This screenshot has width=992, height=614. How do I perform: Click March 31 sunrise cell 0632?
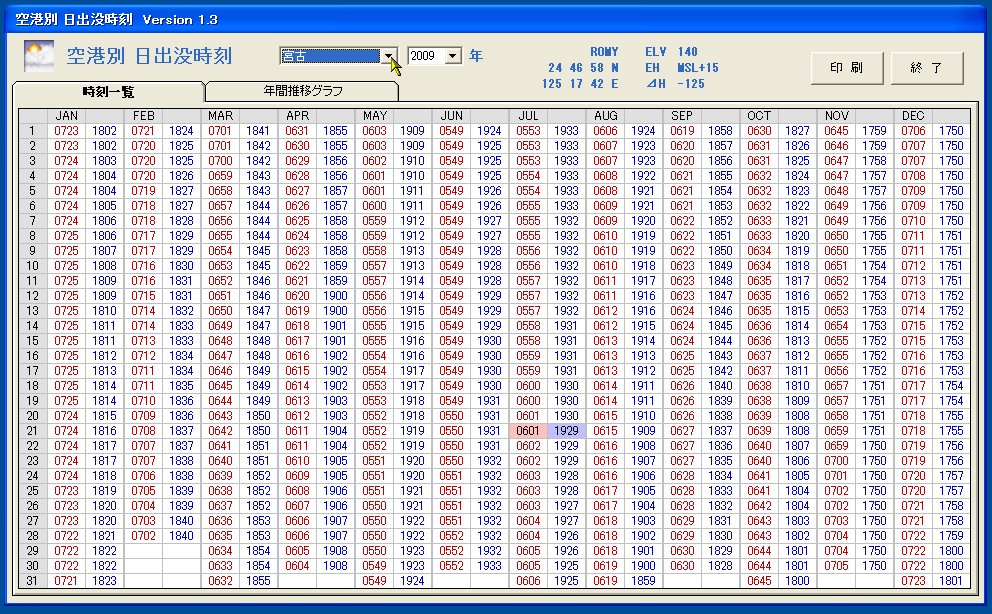220,580
